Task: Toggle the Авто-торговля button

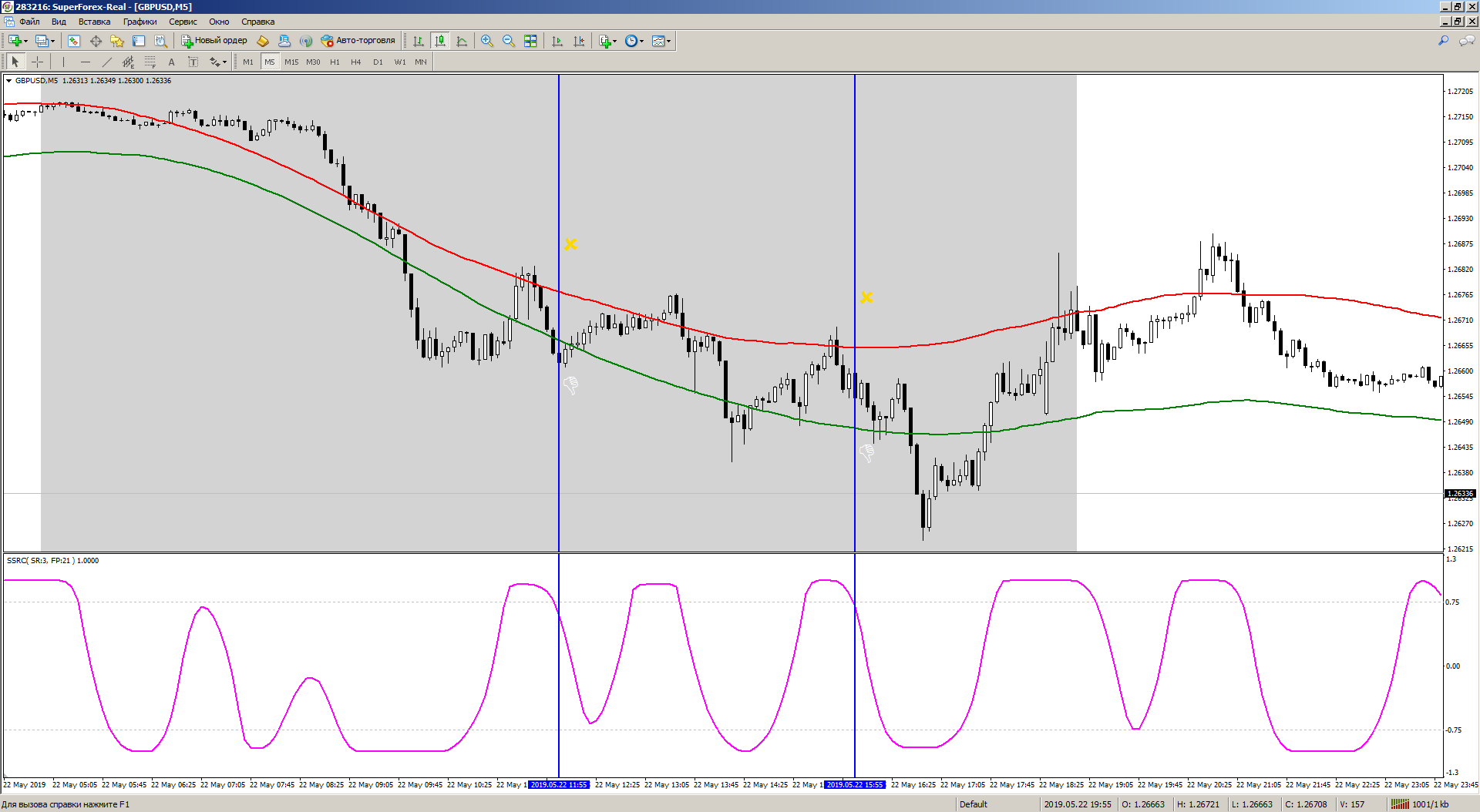Action: point(358,41)
